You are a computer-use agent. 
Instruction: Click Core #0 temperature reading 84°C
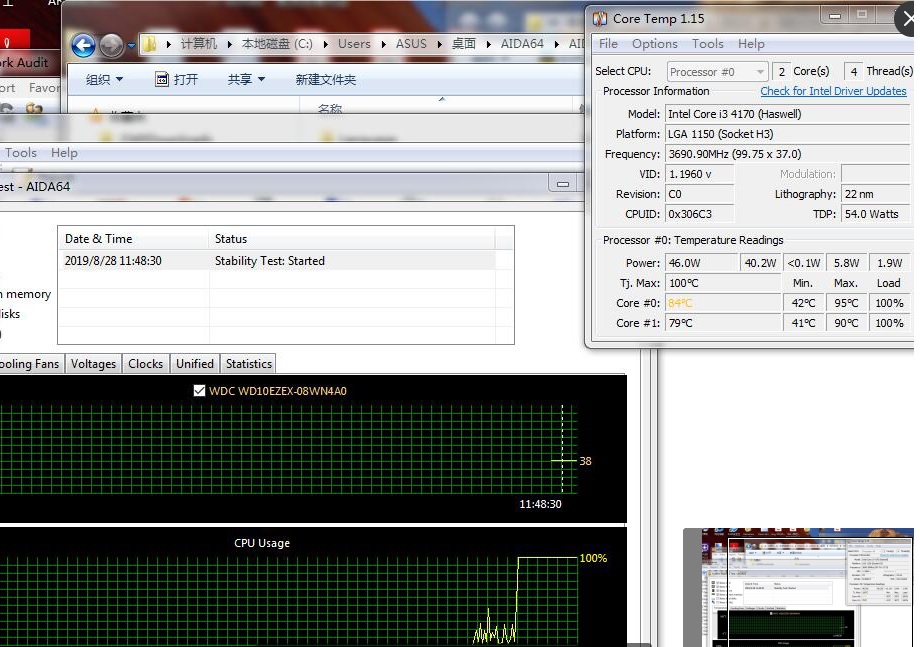723,303
